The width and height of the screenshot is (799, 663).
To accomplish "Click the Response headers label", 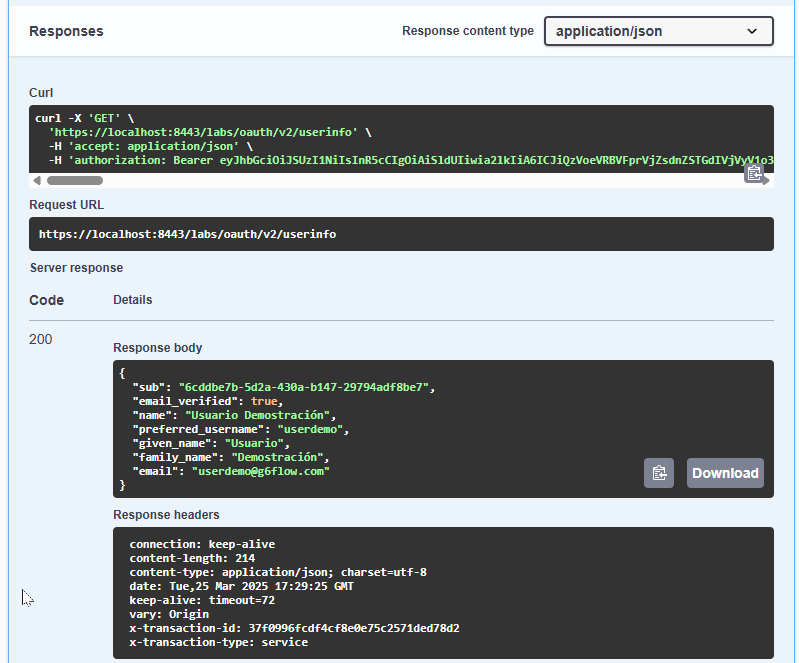I will click(x=166, y=515).
